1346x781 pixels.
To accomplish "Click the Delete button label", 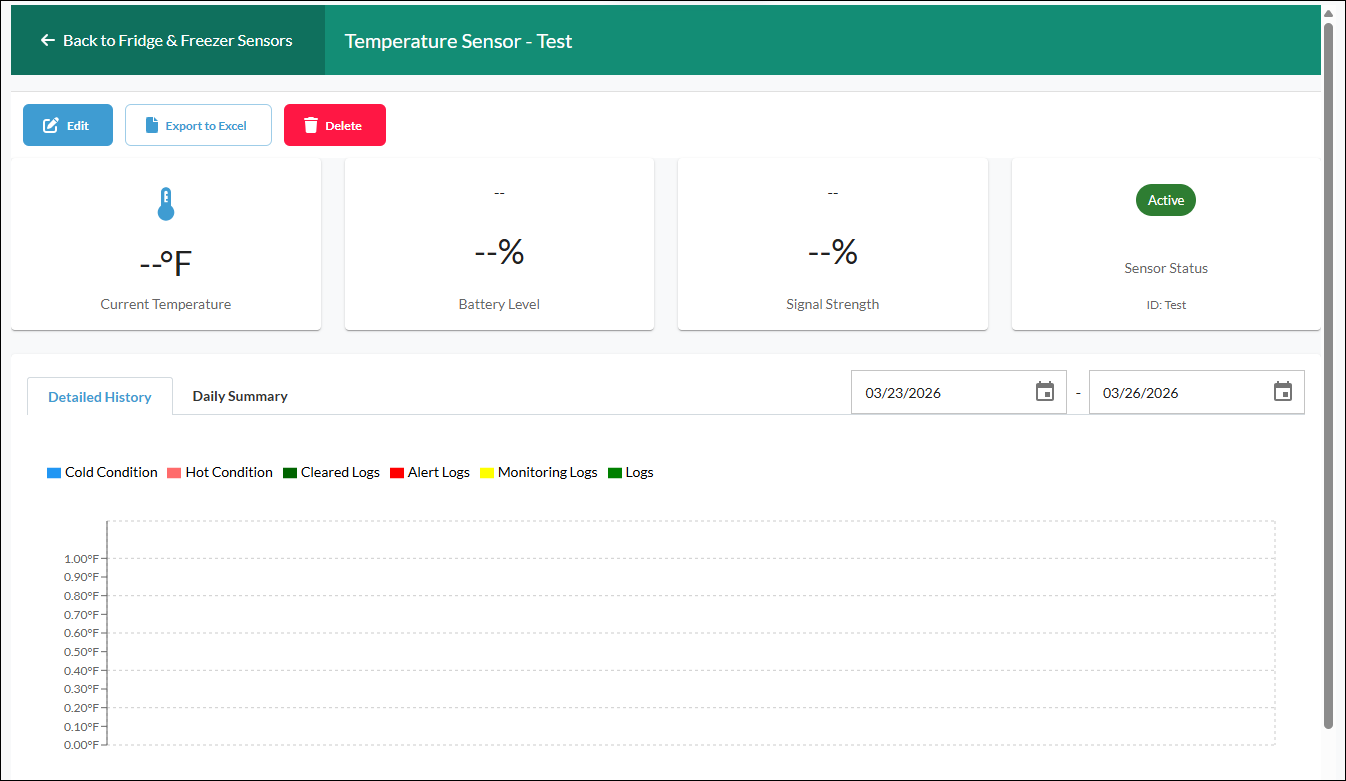I will click(343, 126).
